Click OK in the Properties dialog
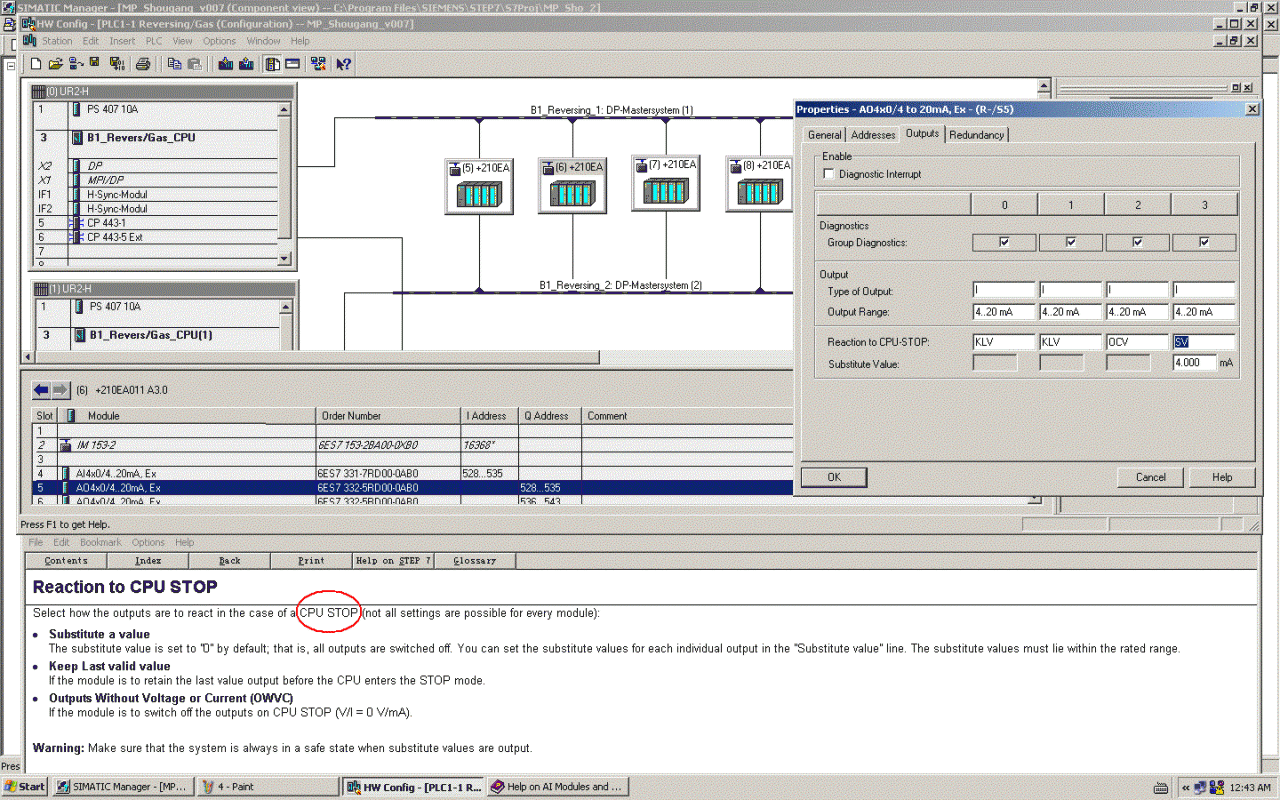 (833, 477)
